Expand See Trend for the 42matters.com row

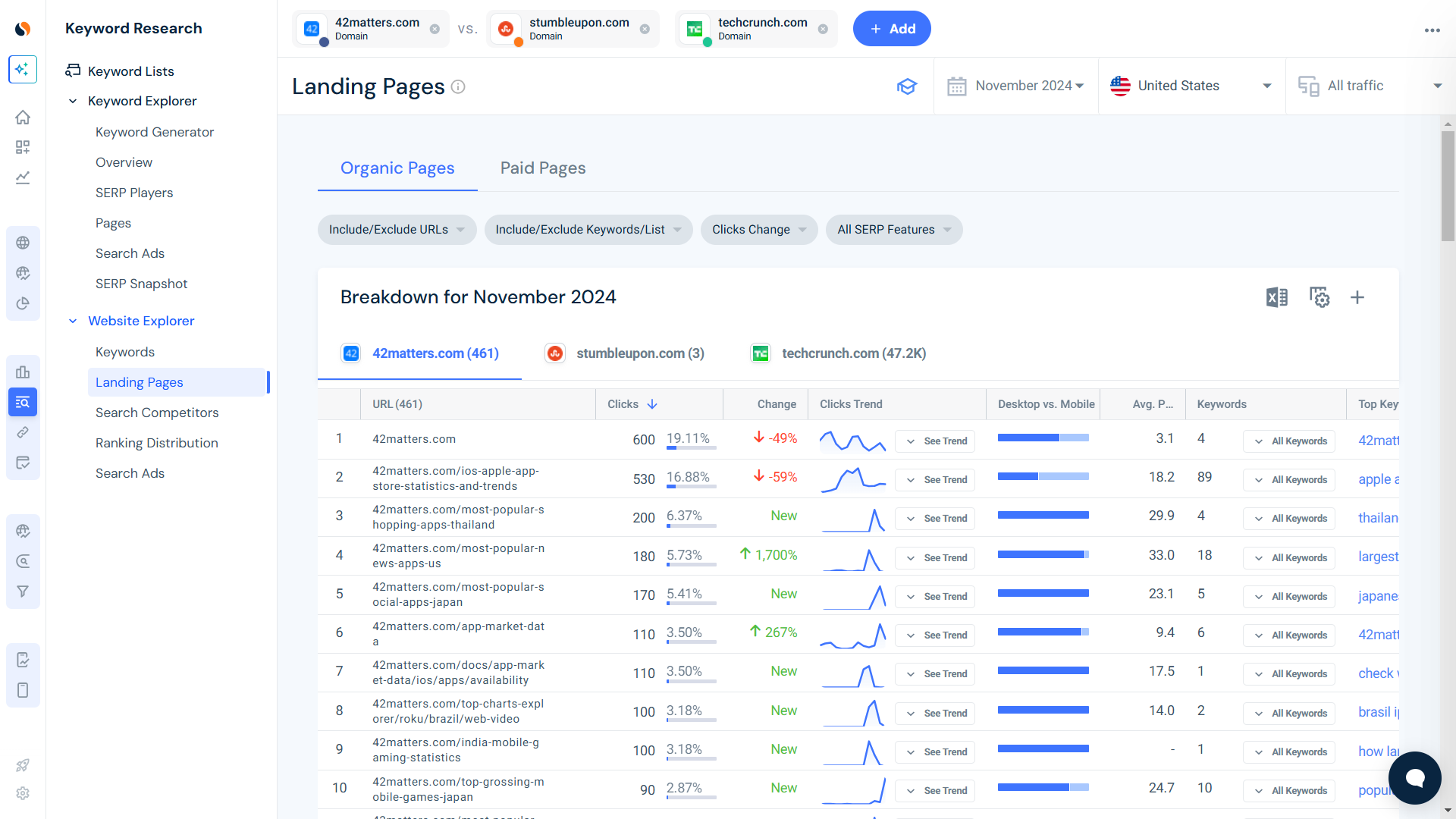(x=935, y=441)
